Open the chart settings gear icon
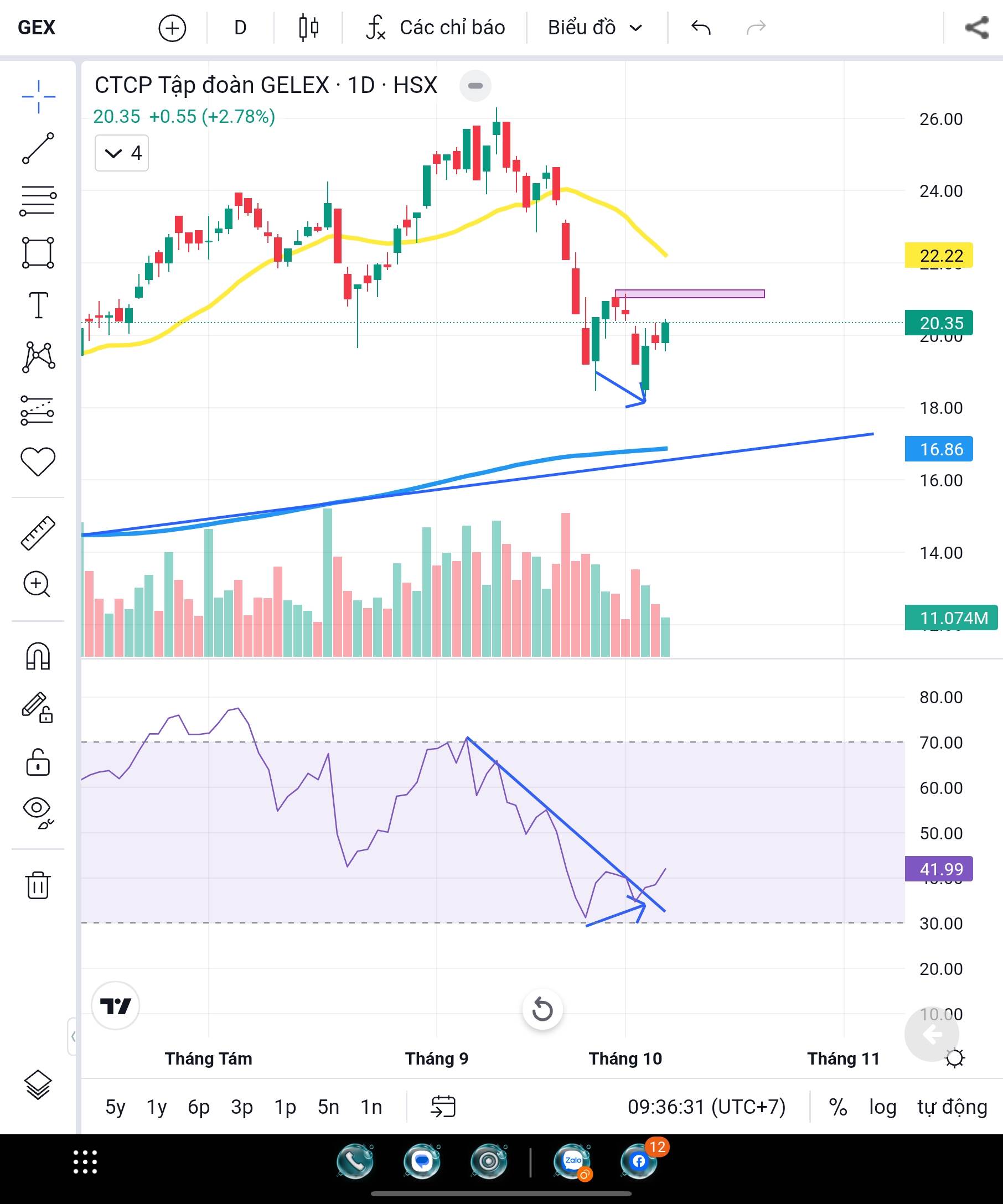The image size is (1003, 1204). click(x=954, y=1058)
